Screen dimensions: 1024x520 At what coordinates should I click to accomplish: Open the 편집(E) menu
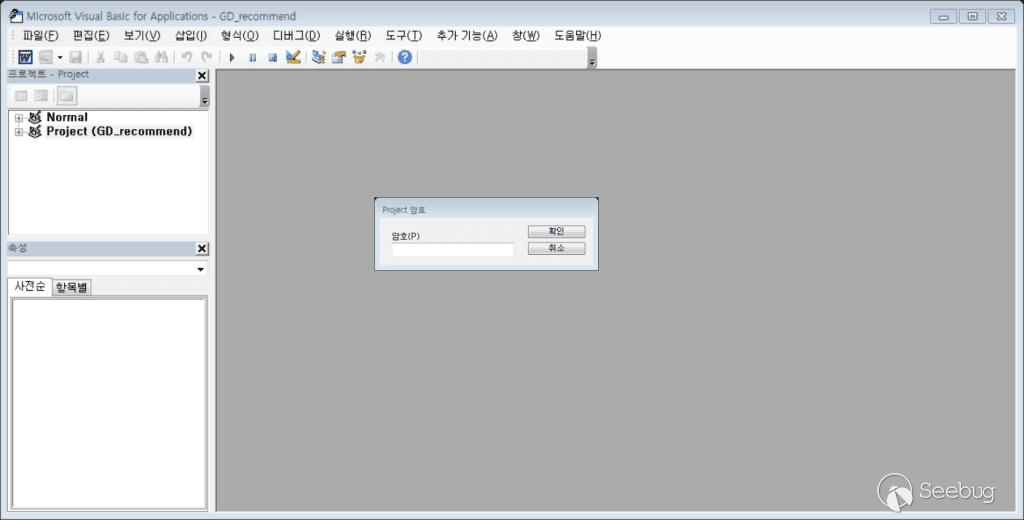coord(91,36)
